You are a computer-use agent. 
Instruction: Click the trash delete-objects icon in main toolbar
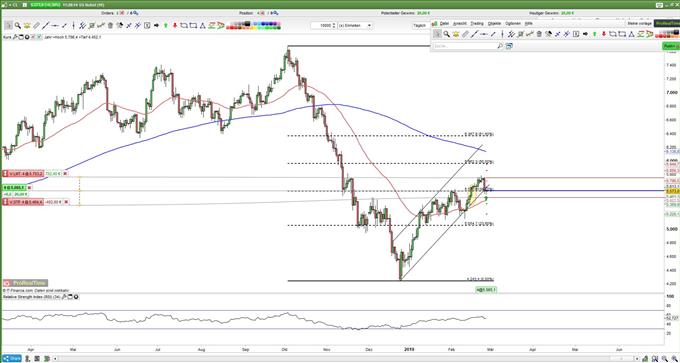pyautogui.click(x=111, y=25)
